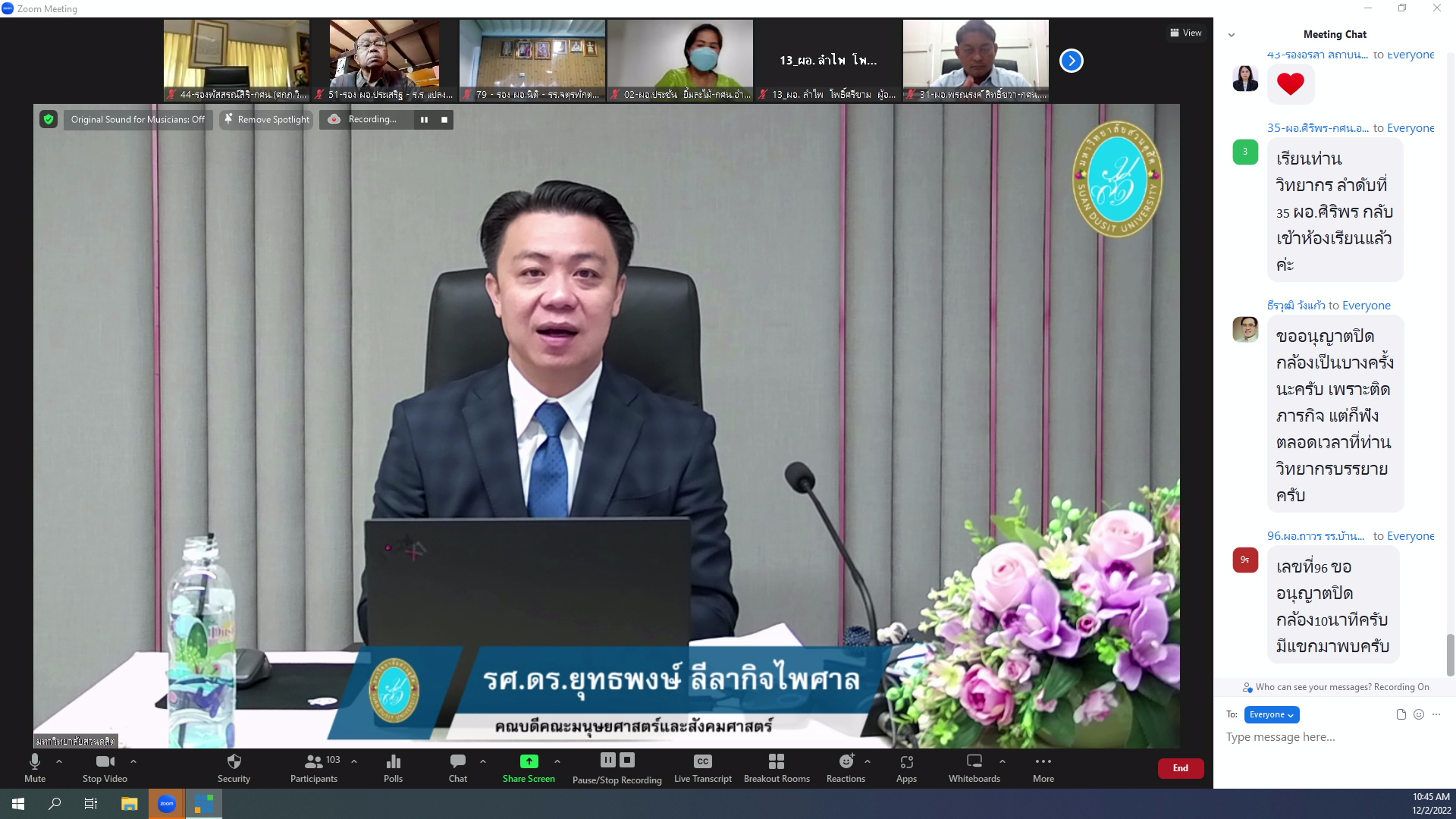Select participant thumbnail 44-รองพัสสรณ์สิริ

coord(237,61)
